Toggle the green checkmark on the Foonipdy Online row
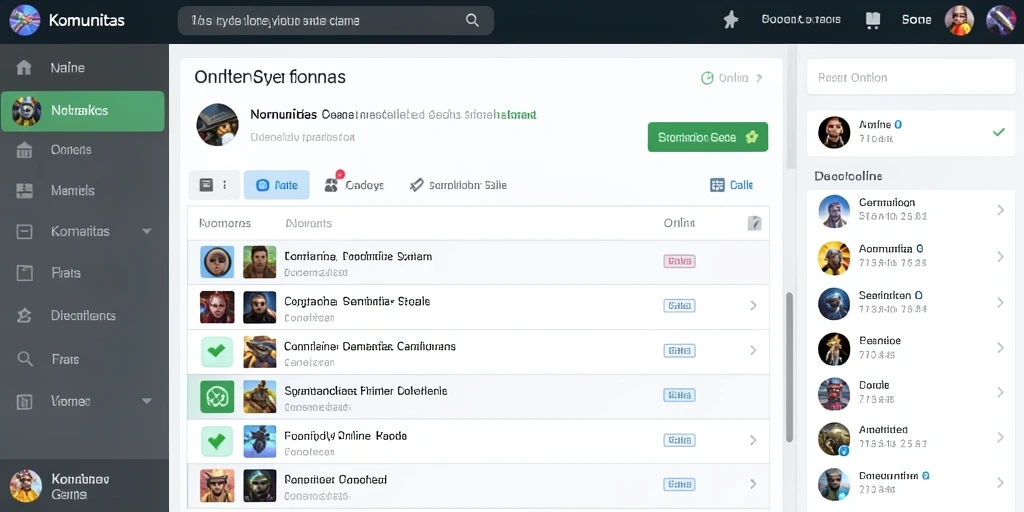1024x512 pixels. pyautogui.click(x=217, y=440)
